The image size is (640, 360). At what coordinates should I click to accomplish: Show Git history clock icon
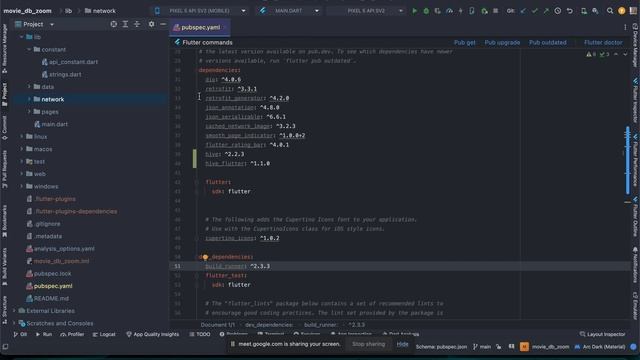[x=558, y=11]
